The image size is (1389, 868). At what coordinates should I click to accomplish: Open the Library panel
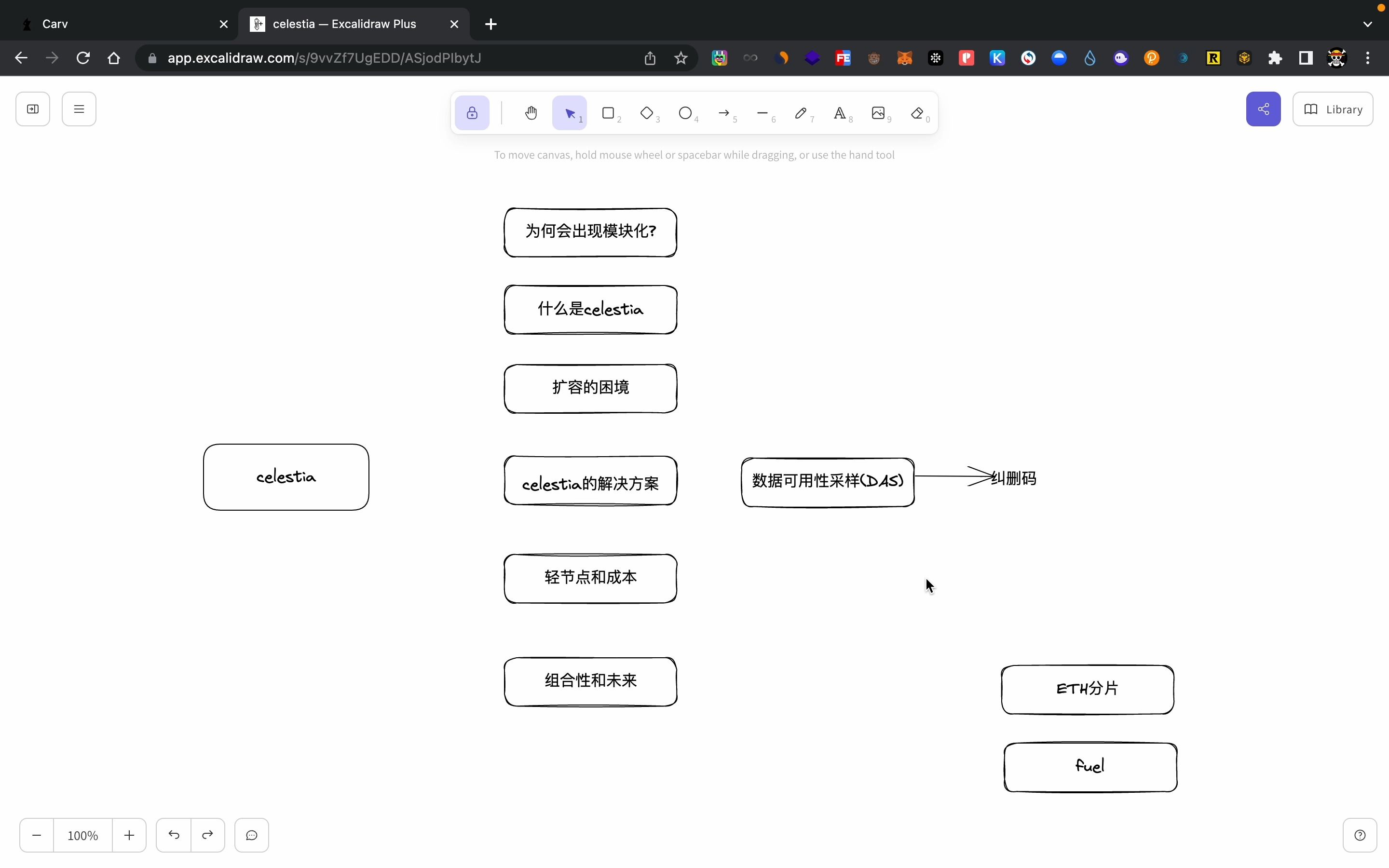1333,108
